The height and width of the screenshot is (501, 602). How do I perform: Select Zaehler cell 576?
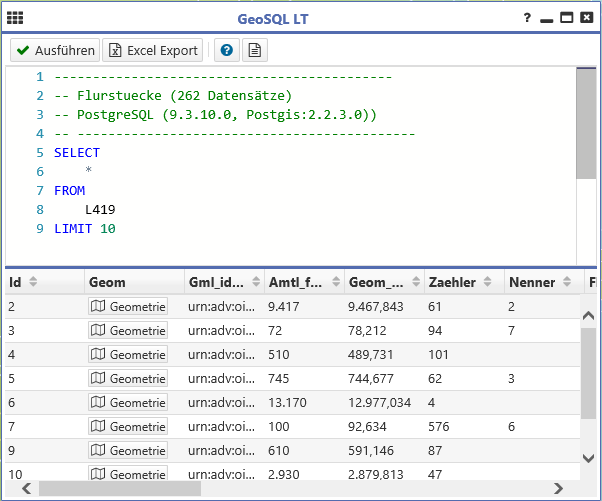click(x=438, y=427)
